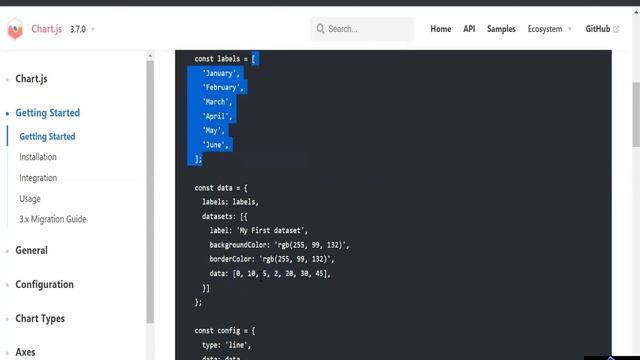Click the 'June' string in code

click(215, 145)
